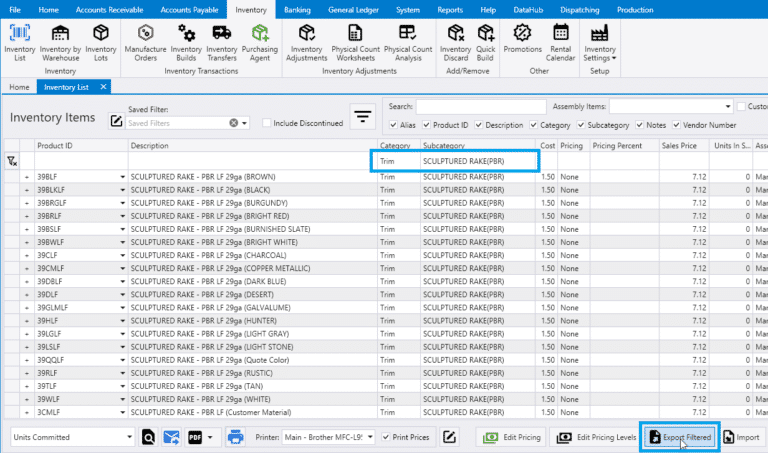
Task: Switch to the Banking ribbon tab
Action: pyautogui.click(x=297, y=10)
